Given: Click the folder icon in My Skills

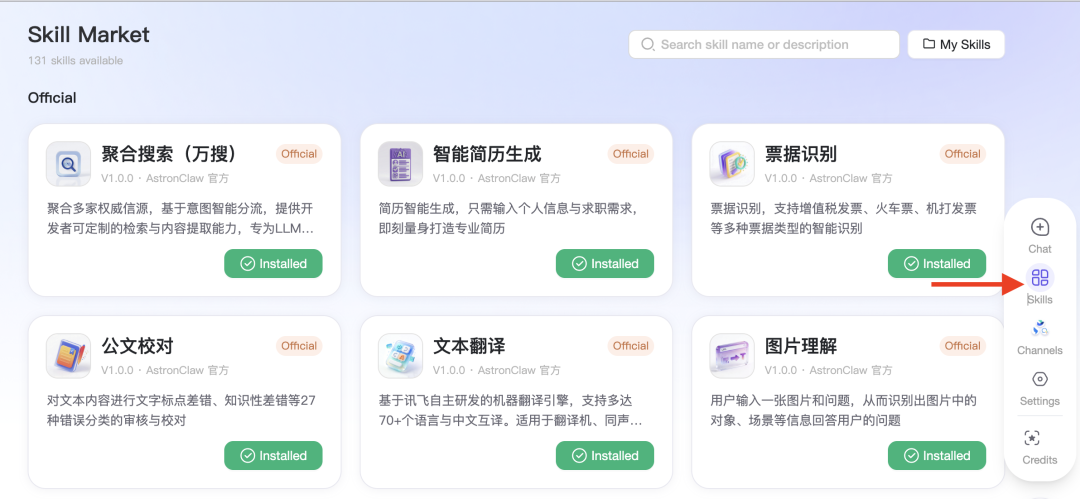Looking at the screenshot, I should click(x=928, y=45).
